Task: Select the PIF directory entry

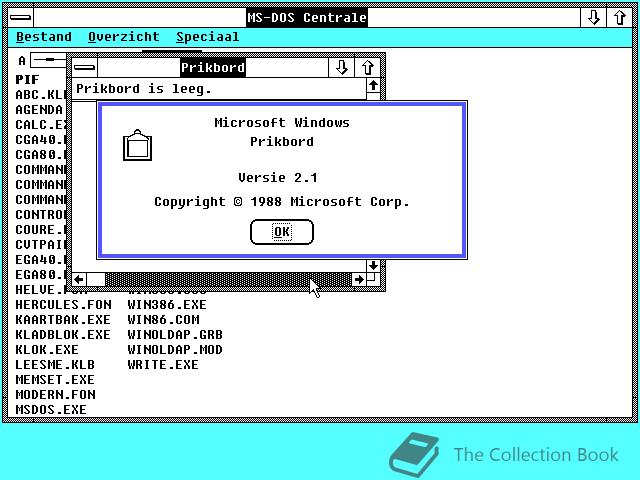Action: (x=27, y=80)
